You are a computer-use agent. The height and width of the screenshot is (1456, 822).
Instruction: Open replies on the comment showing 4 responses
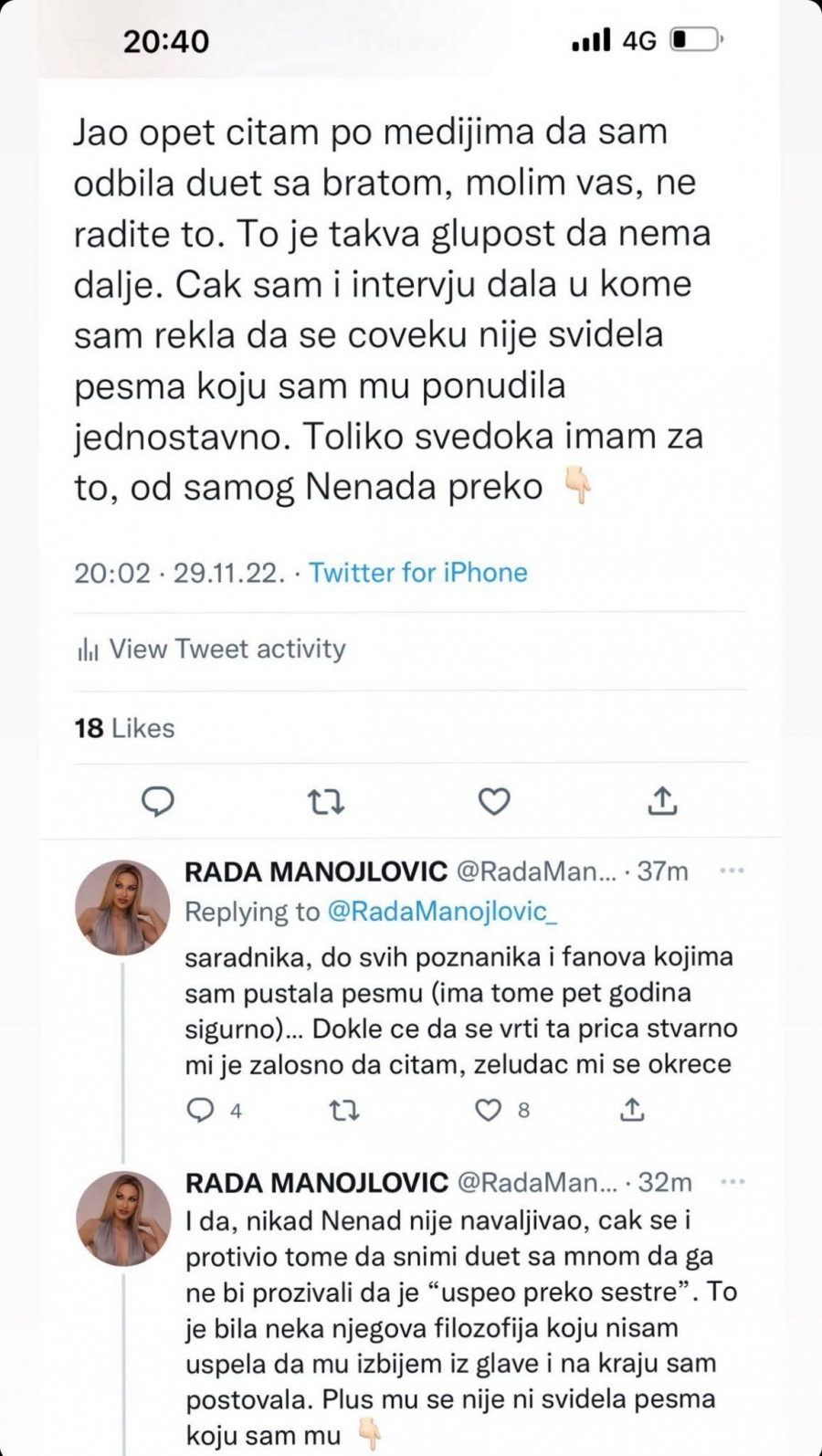pos(200,1110)
